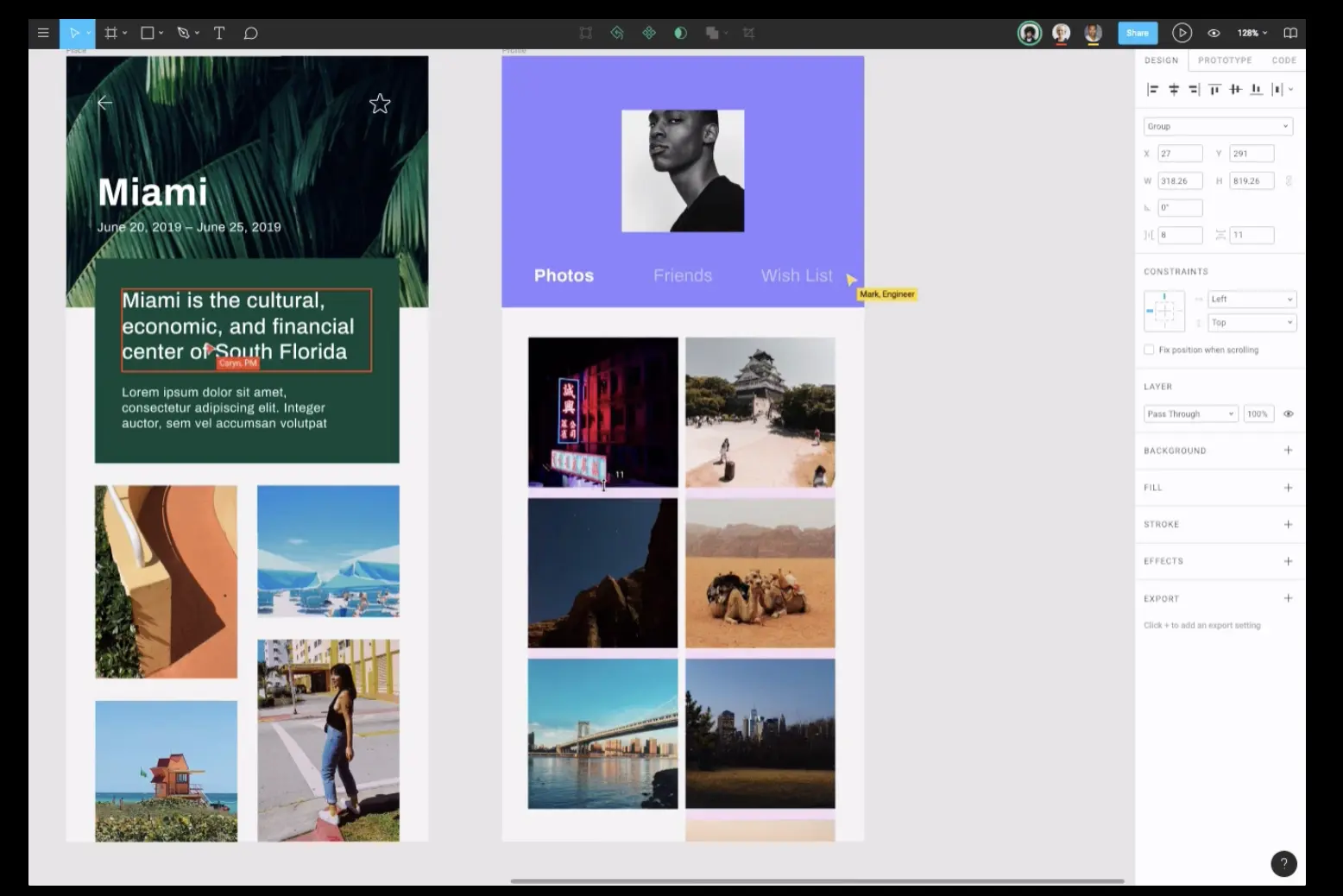Align selection to right edge
This screenshot has width=1343, height=896.
coord(1195,90)
